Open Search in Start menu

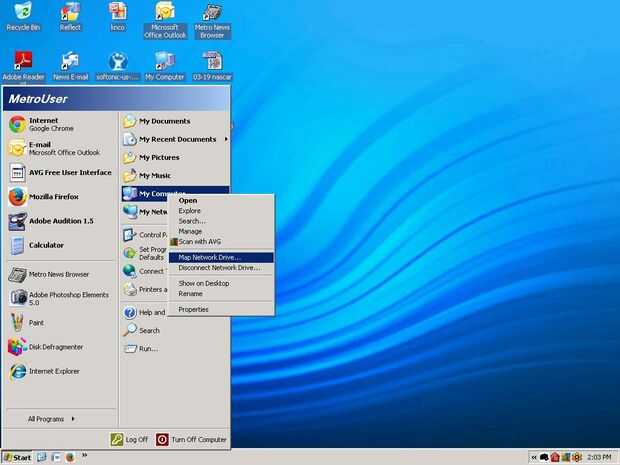(x=175, y=331)
